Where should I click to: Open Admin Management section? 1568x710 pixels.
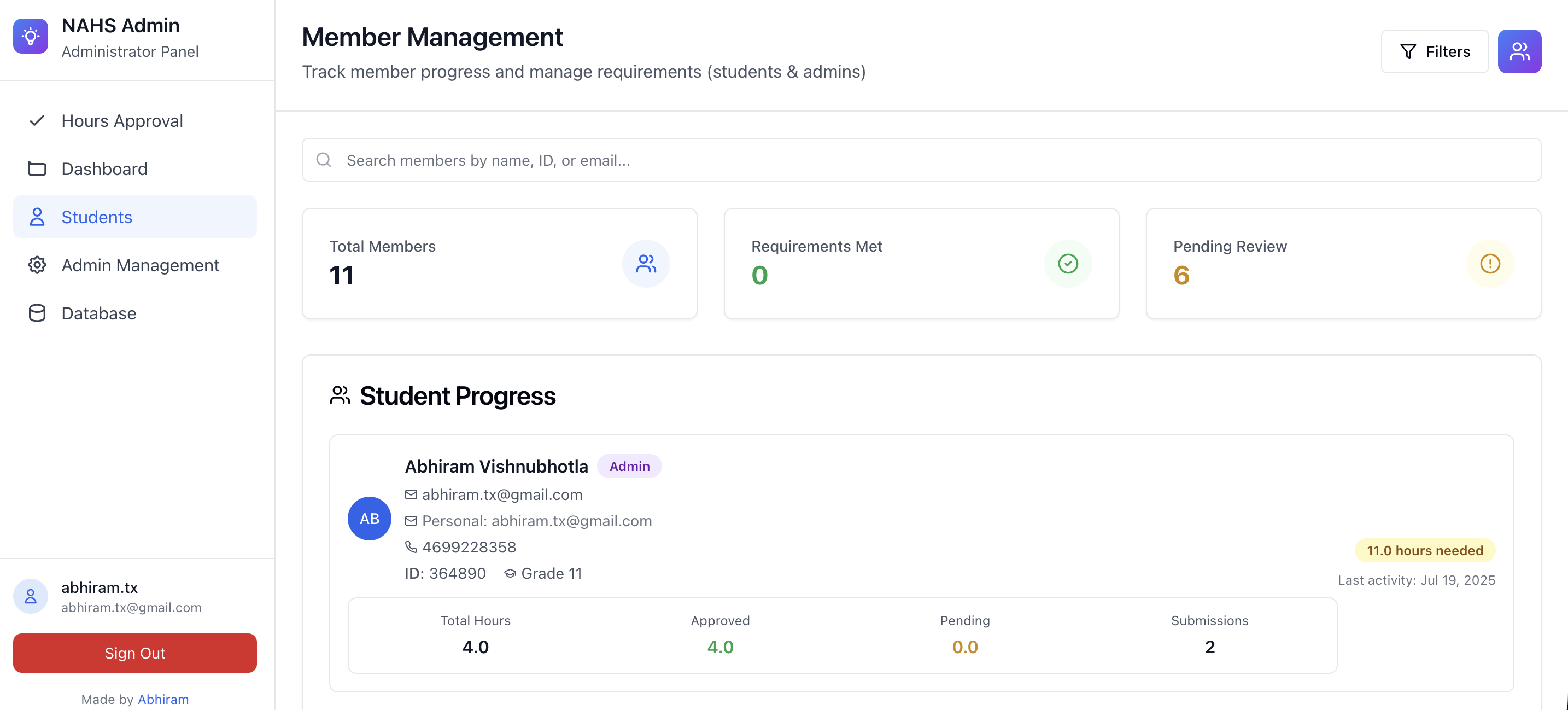140,265
